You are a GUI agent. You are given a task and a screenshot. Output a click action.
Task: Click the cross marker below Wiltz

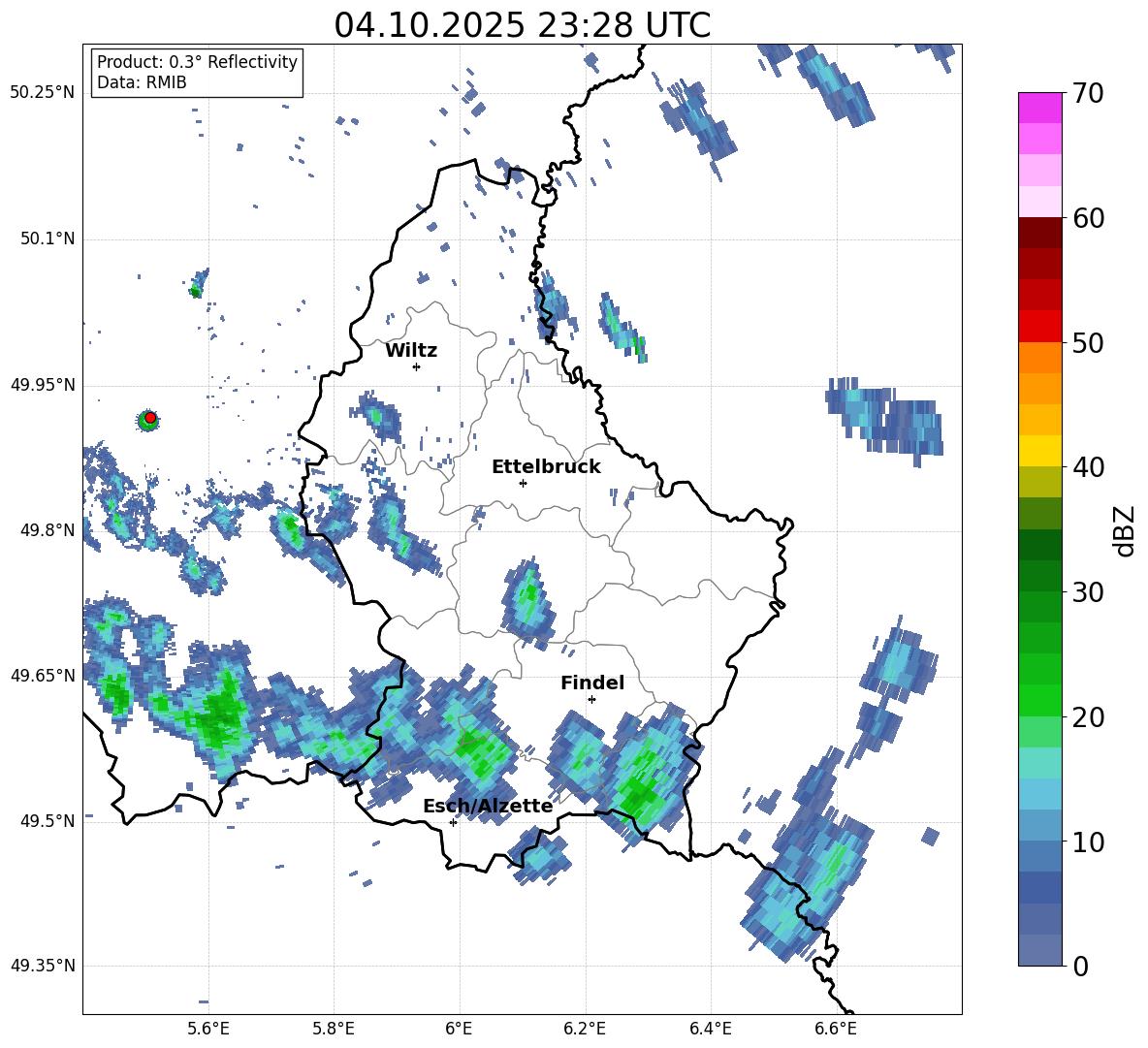pyautogui.click(x=416, y=366)
